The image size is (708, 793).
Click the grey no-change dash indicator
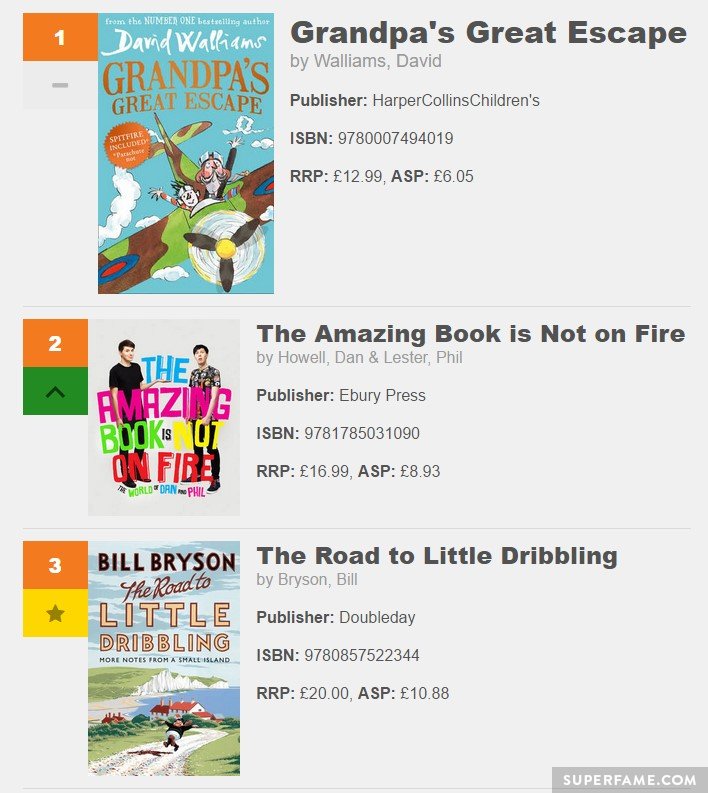click(60, 85)
